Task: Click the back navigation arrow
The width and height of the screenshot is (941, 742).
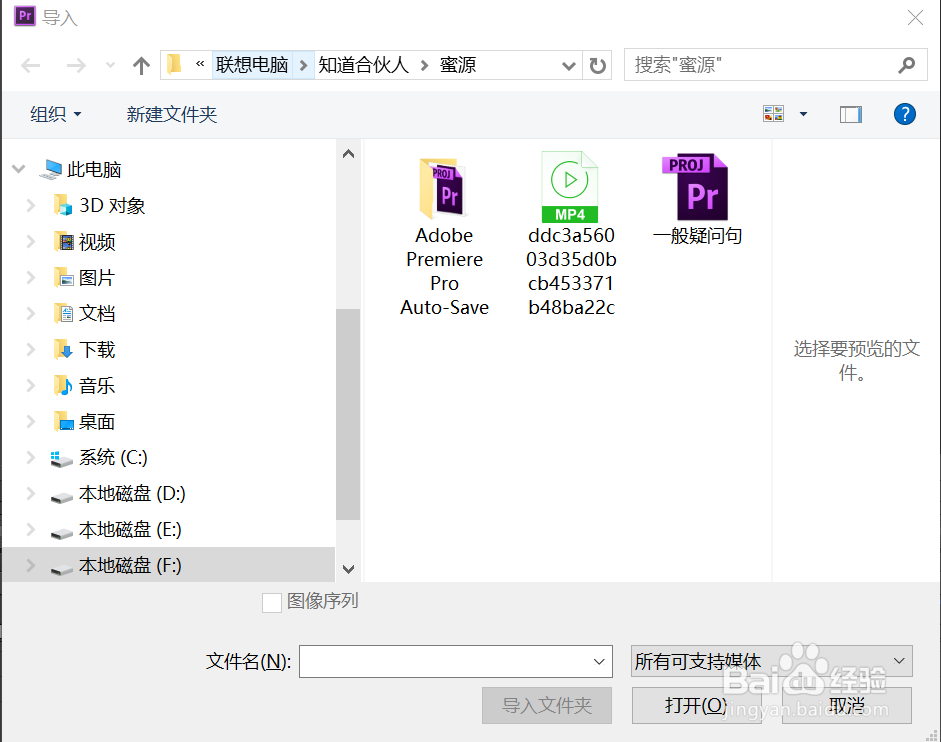Action: pyautogui.click(x=31, y=64)
